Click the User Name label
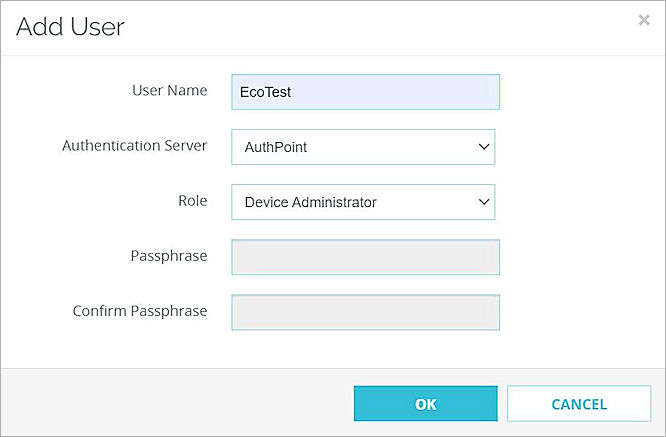 coord(169,91)
